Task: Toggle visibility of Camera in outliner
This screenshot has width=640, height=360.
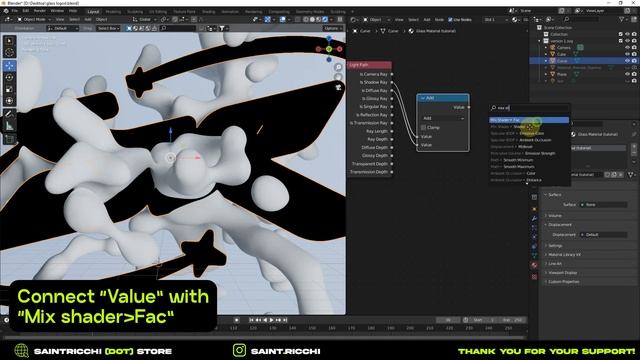Action: click(x=628, y=47)
